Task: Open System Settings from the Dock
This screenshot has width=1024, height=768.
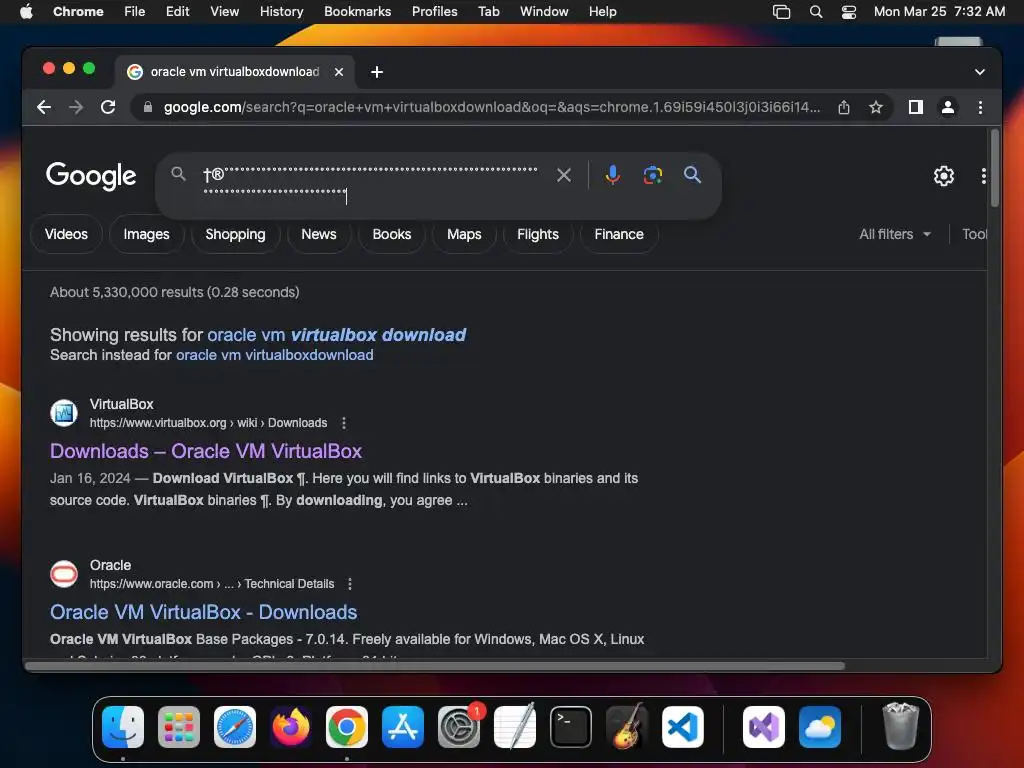Action: pos(458,727)
